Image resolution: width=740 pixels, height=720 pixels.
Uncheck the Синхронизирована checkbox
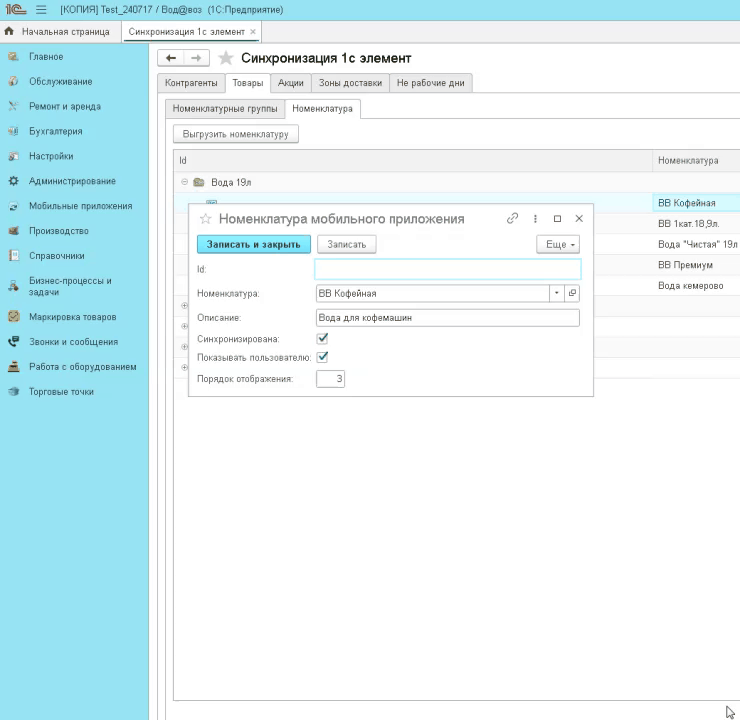(322, 338)
